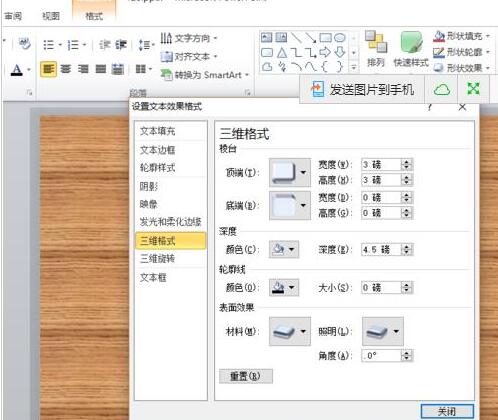This screenshot has width=498, height=420.
Task: Click the green cloud icon
Action: [x=442, y=89]
